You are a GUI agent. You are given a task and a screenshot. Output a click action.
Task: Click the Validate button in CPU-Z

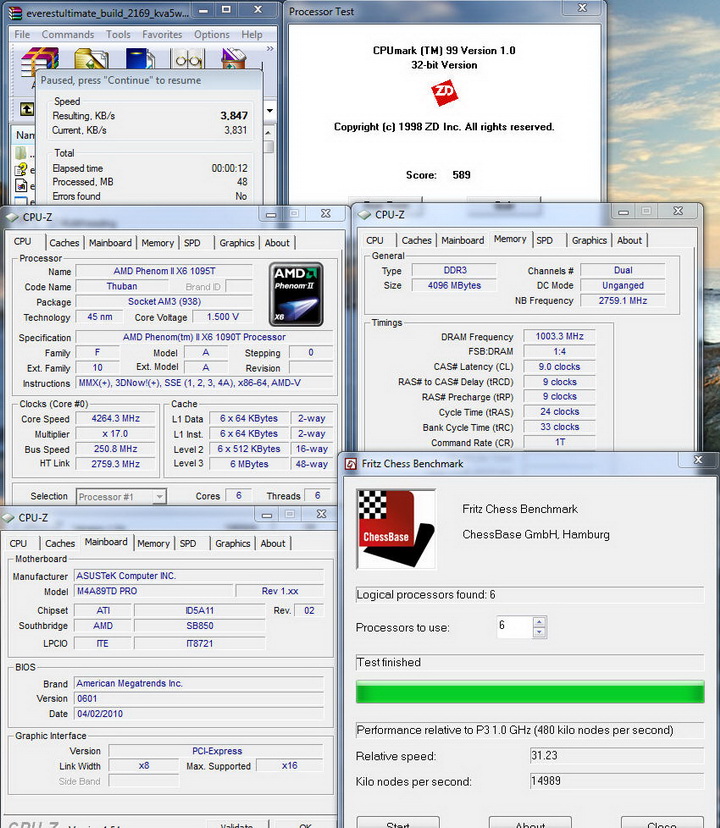click(237, 824)
